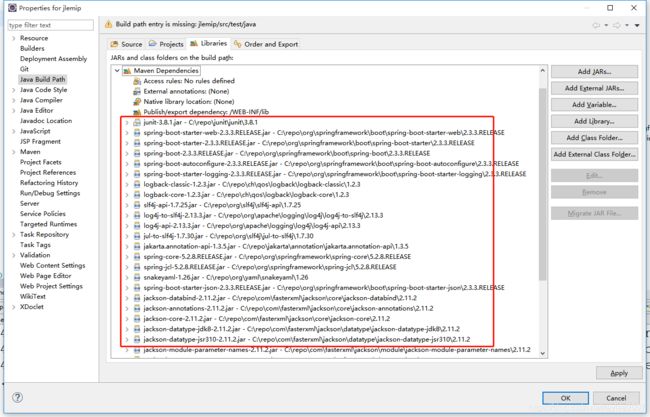Open Deployment Assembly settings

pyautogui.click(x=53, y=59)
